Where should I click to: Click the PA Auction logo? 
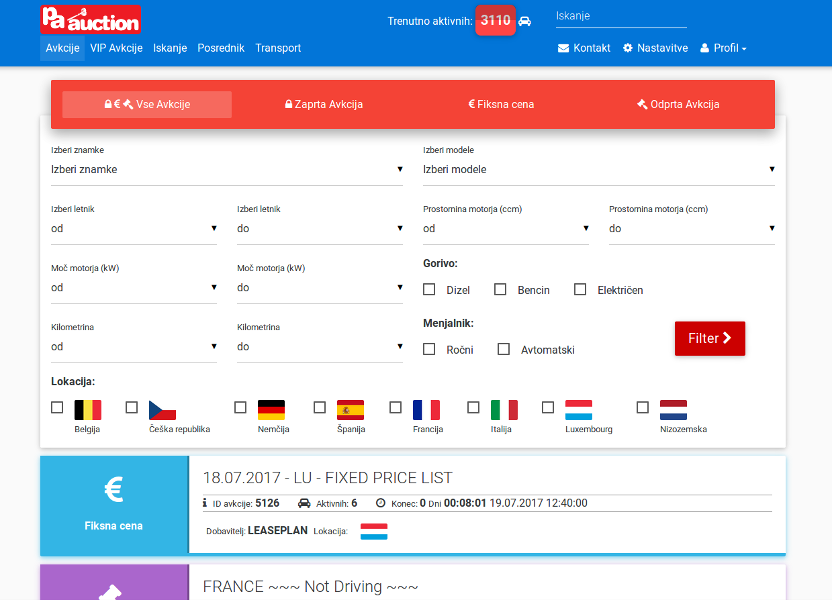coord(90,20)
